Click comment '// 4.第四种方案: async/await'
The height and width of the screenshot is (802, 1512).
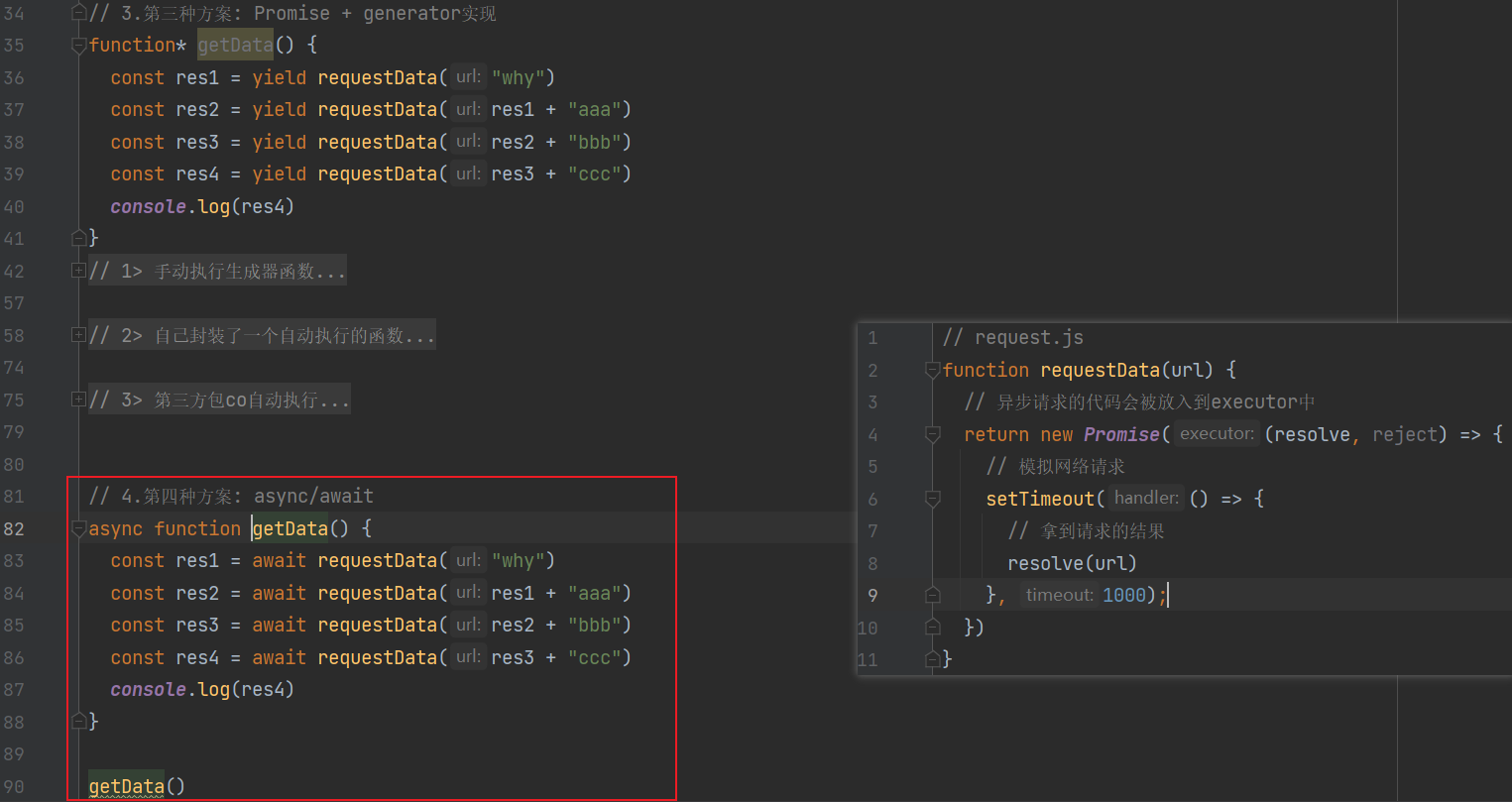tap(231, 496)
